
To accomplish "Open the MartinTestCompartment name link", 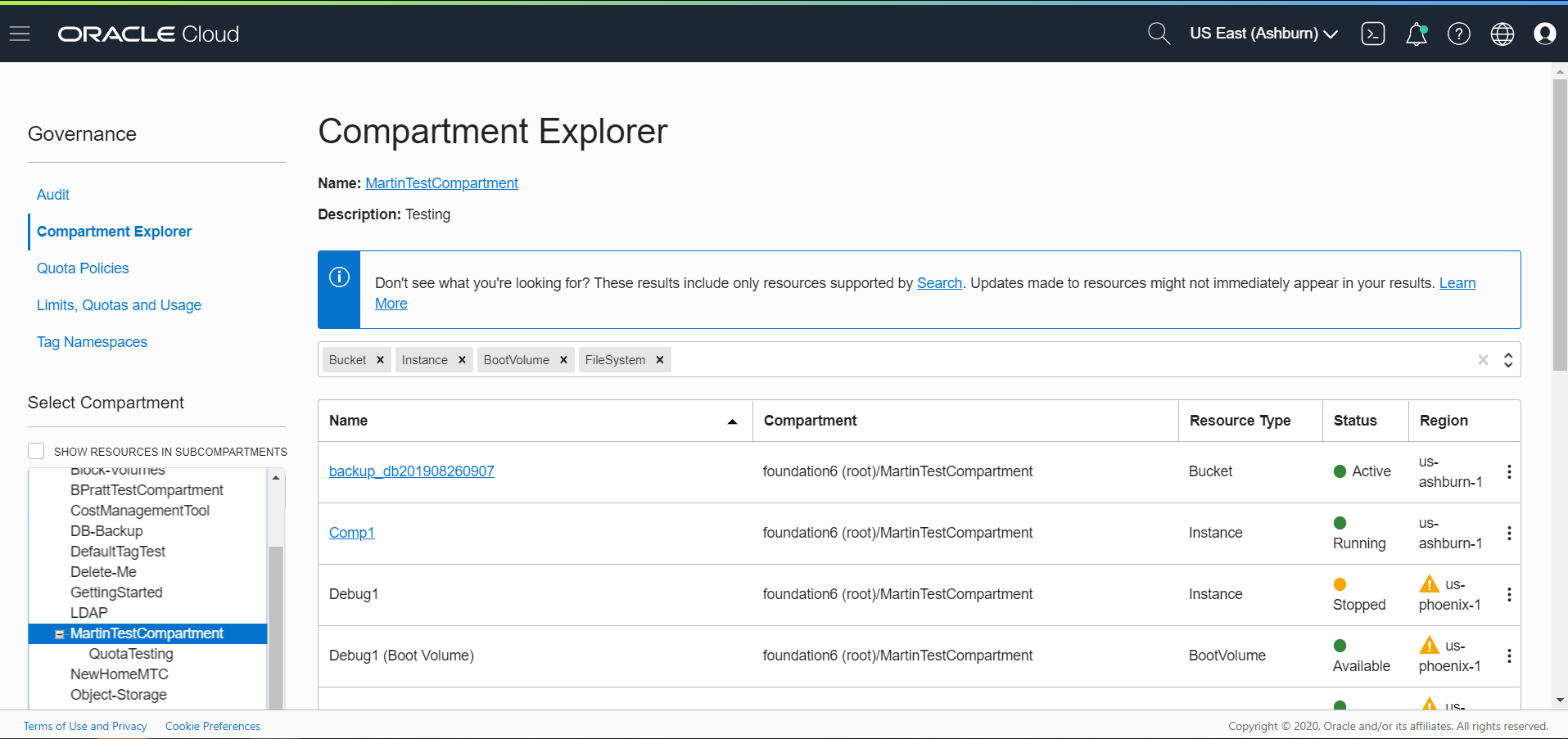I will click(441, 182).
